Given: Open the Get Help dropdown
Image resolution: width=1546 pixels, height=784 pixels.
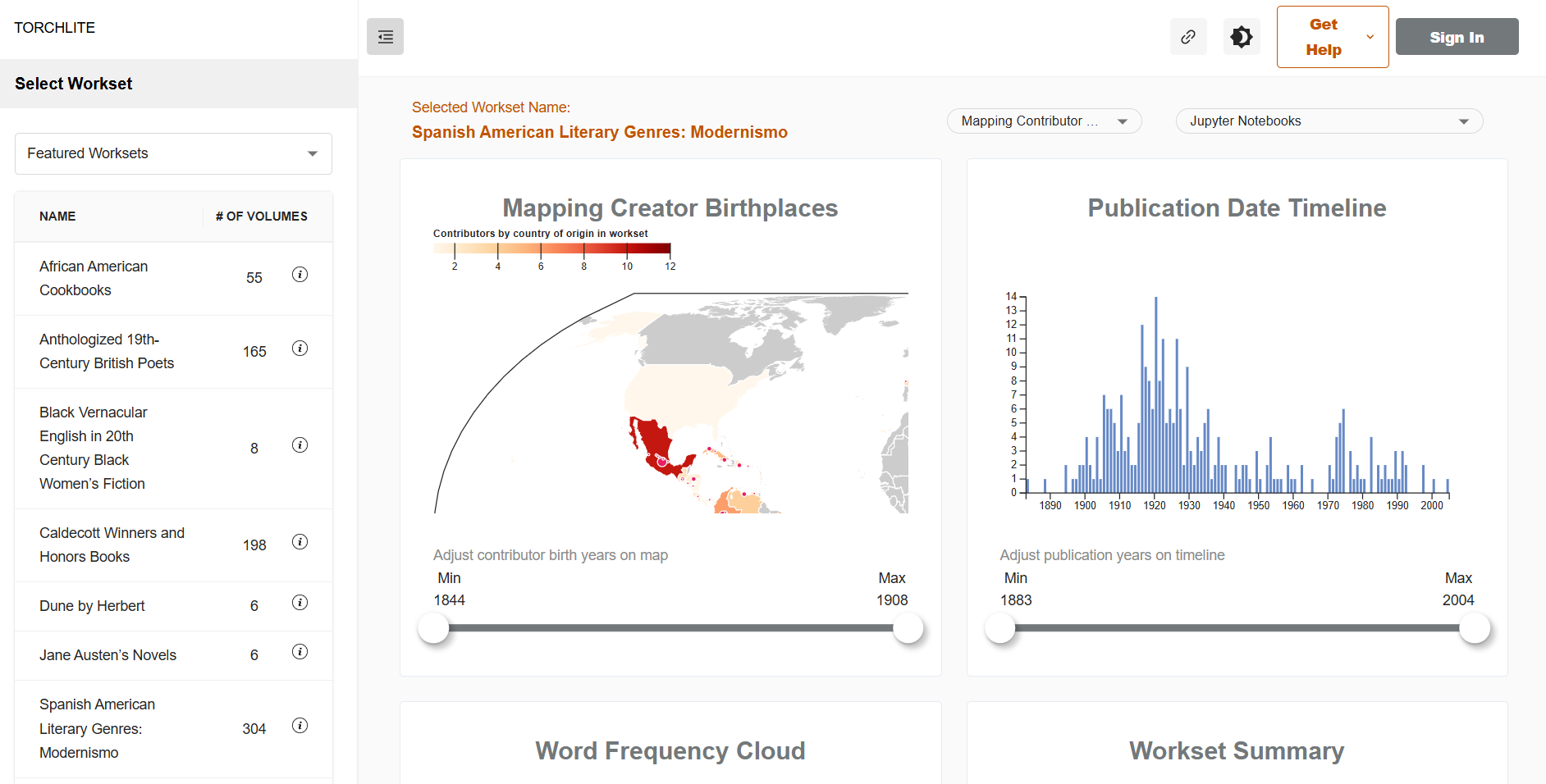Looking at the screenshot, I should 1333,37.
